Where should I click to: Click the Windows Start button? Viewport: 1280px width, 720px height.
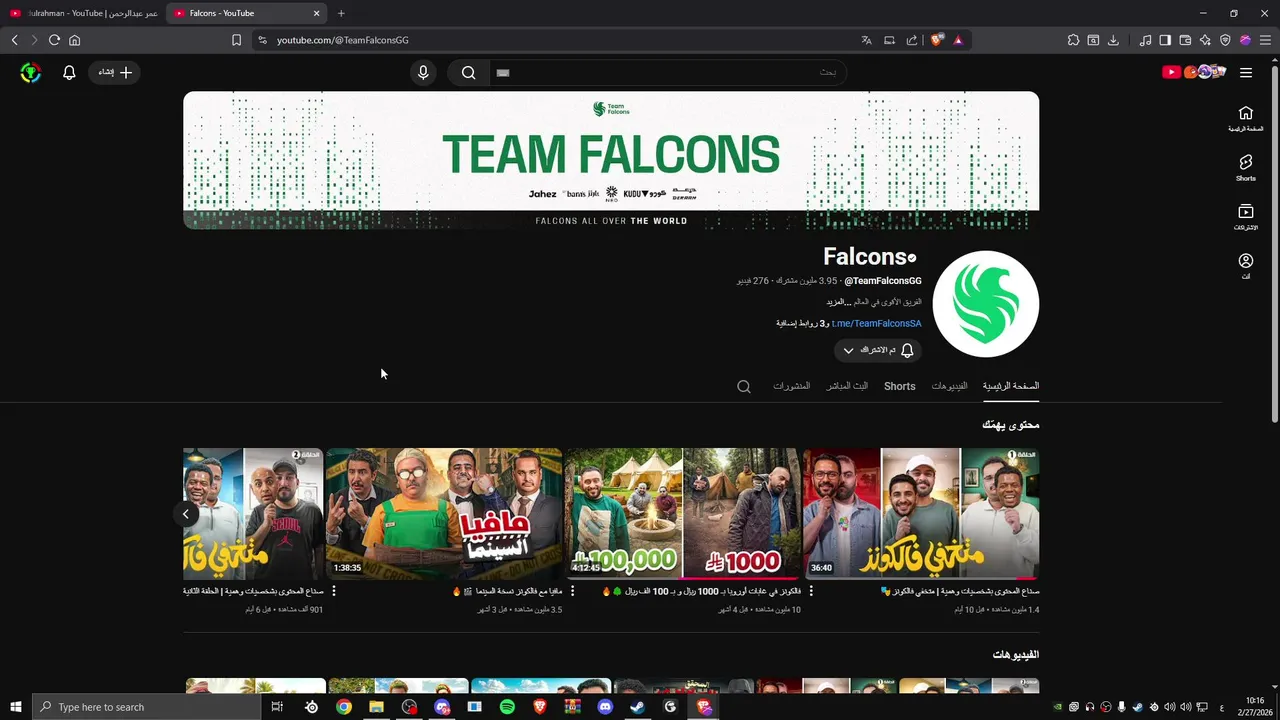click(x=16, y=707)
